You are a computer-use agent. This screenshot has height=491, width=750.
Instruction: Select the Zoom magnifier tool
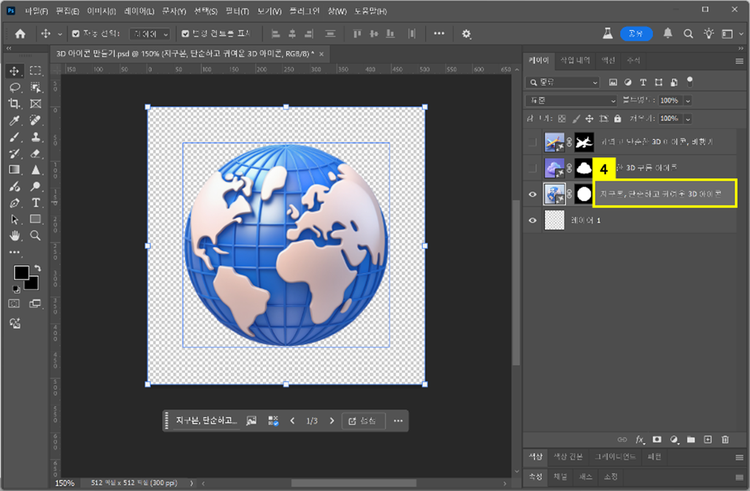point(35,235)
